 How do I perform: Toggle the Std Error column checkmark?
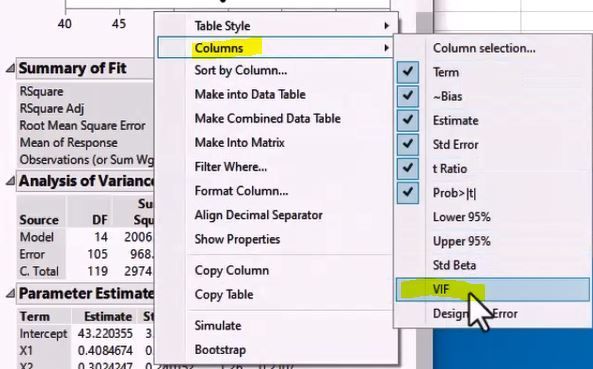(408, 145)
